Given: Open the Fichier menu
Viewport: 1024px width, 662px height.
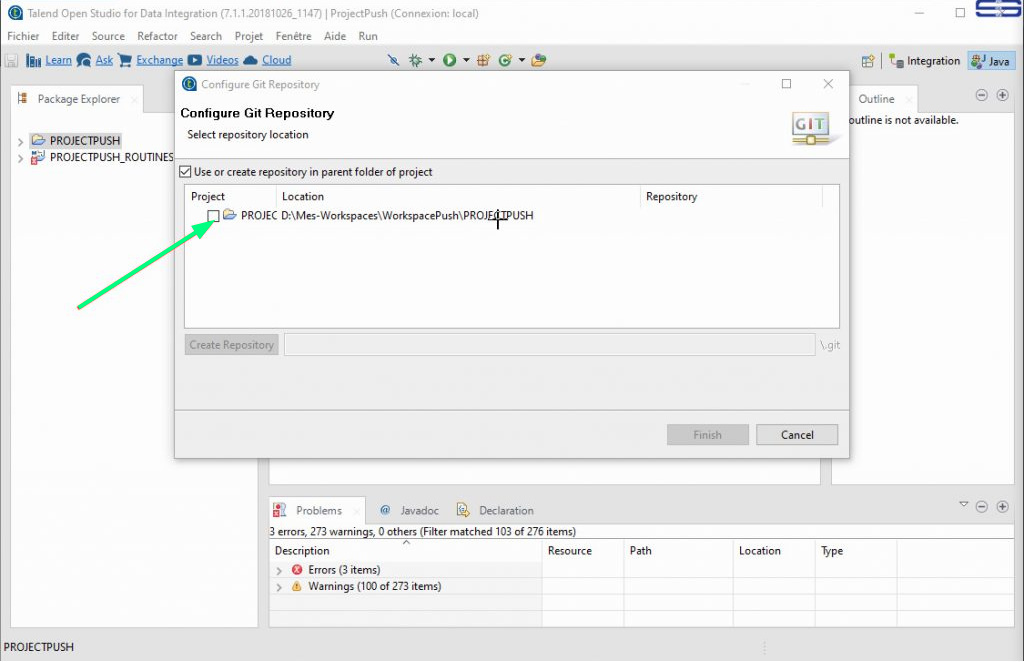Looking at the screenshot, I should pyautogui.click(x=23, y=36).
